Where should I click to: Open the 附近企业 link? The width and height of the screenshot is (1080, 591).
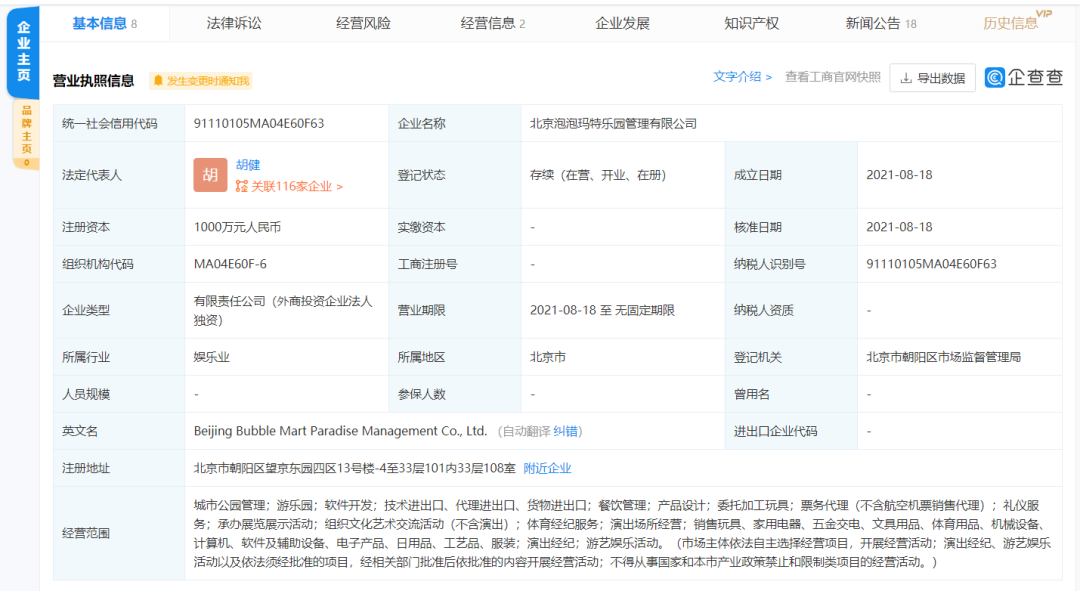(548, 468)
